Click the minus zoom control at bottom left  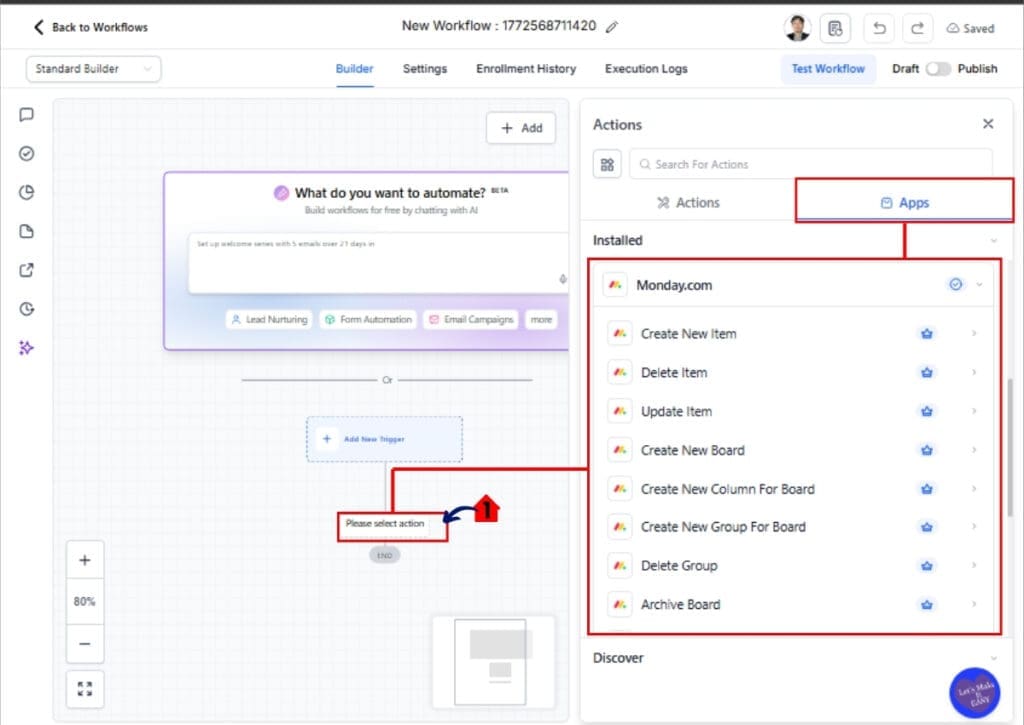click(x=85, y=644)
